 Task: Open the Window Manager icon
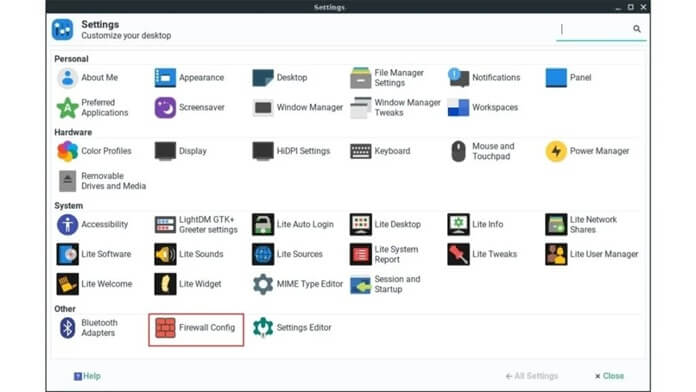coord(263,107)
